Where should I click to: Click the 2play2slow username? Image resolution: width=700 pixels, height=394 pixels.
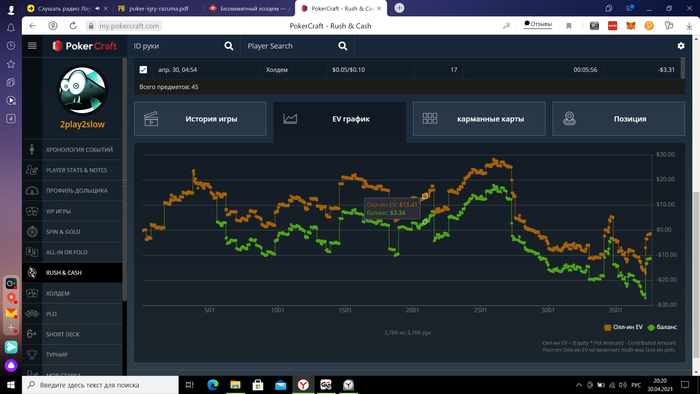82,124
